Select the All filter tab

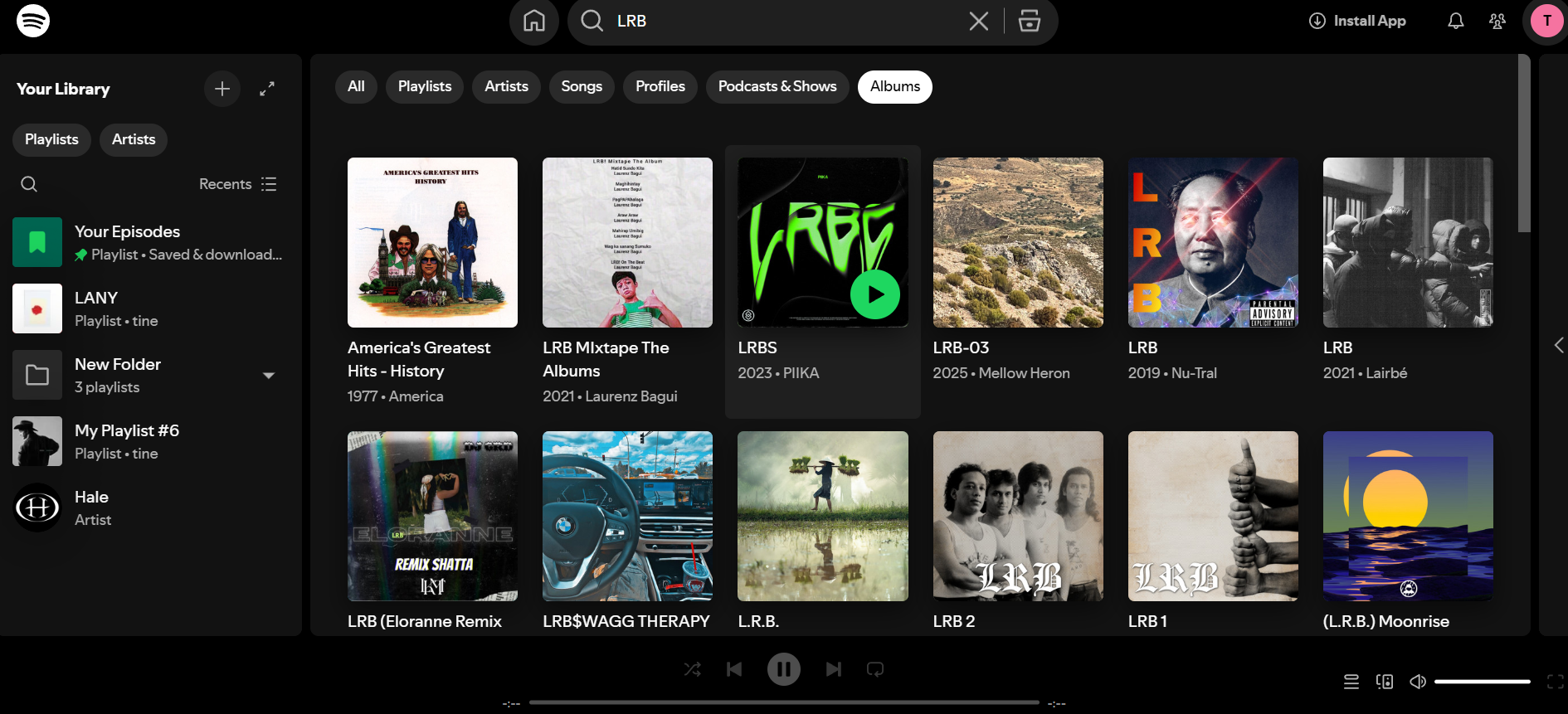[x=356, y=86]
